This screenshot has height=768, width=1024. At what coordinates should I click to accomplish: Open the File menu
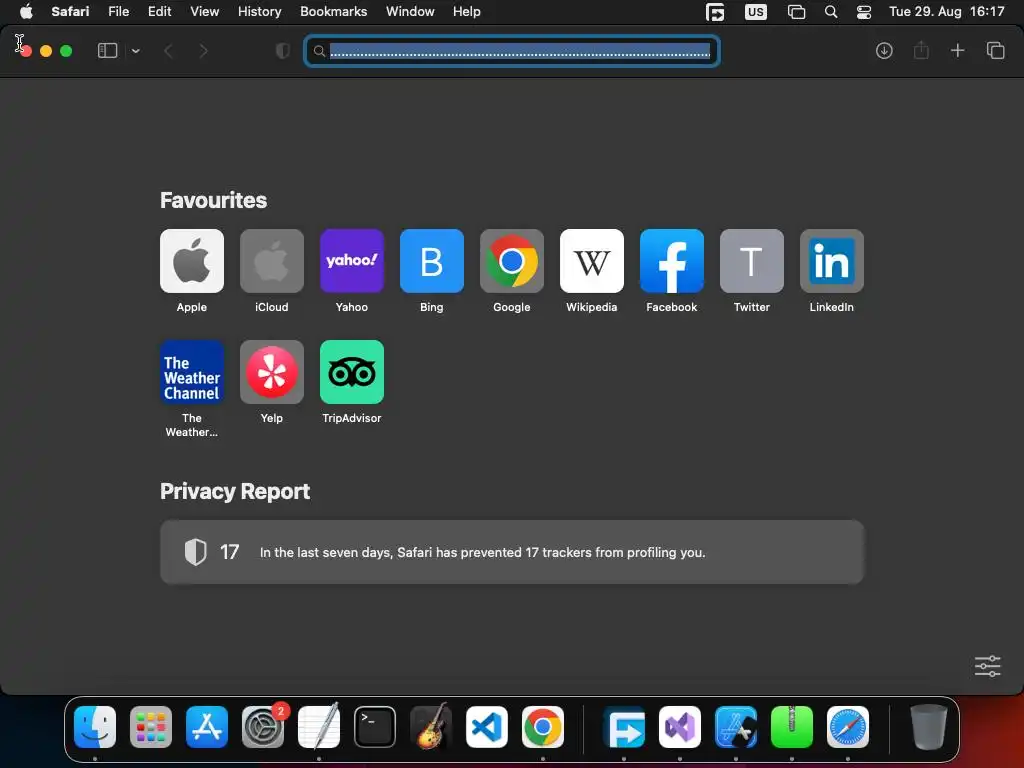[x=119, y=12]
